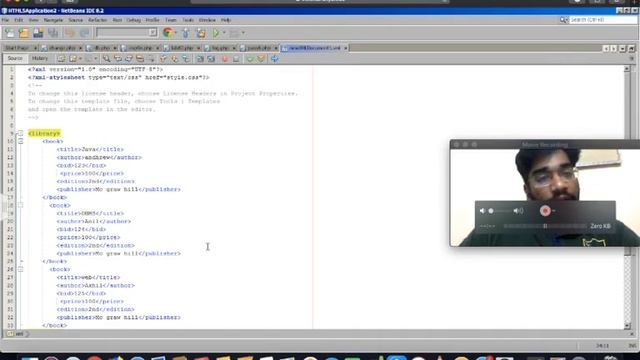Open the Window menu
Viewport: 640px width, 360px height.
pyautogui.click(x=207, y=20)
